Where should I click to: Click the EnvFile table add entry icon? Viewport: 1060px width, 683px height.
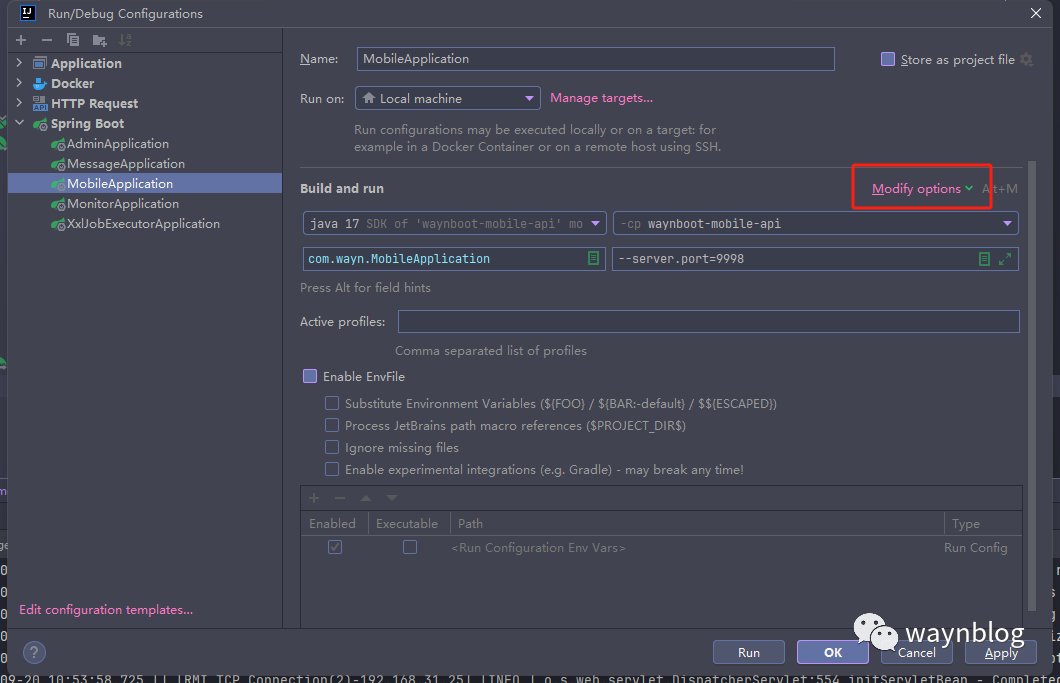[314, 498]
